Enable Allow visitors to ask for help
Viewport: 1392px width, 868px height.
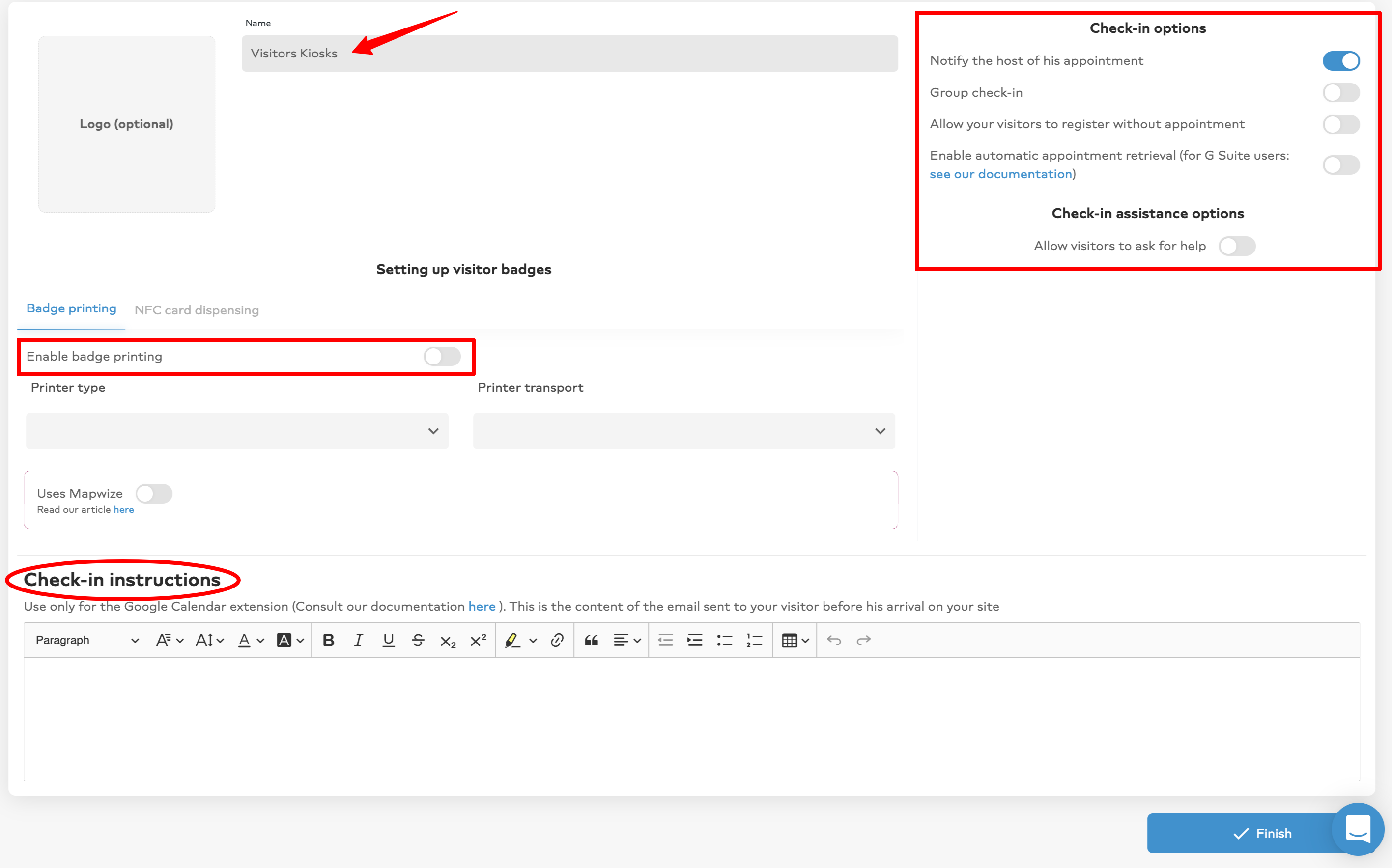tap(1237, 246)
